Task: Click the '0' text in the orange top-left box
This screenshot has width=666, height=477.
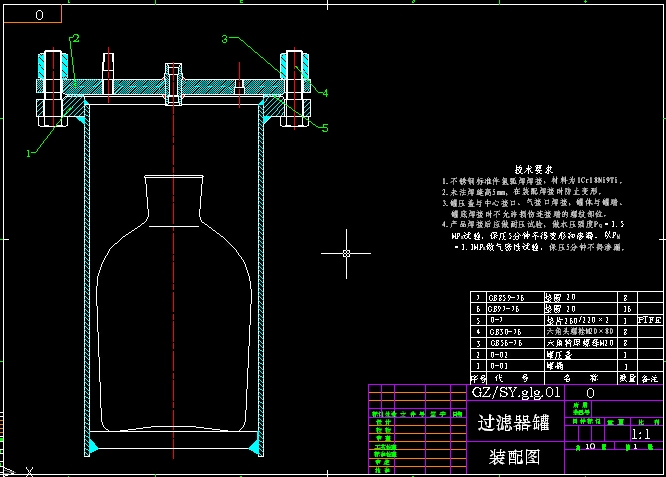Action: [x=40, y=15]
